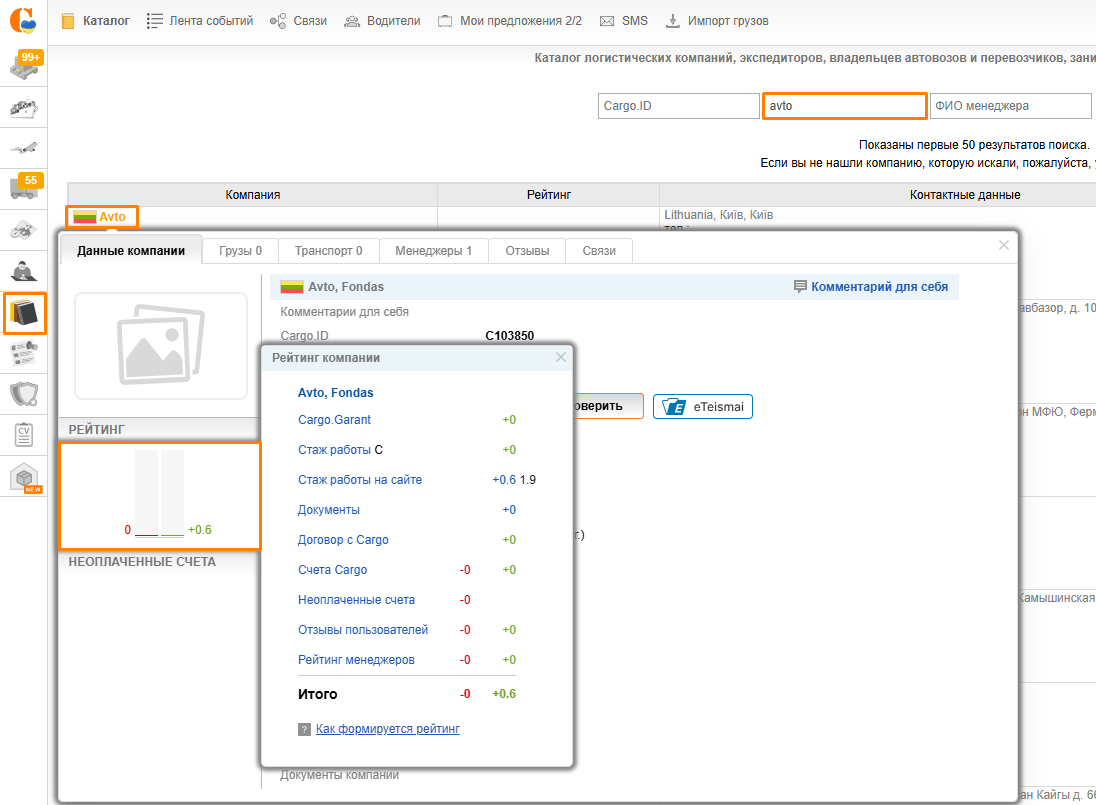This screenshot has width=1096, height=805.
Task: Open the Отзывы tab
Action: click(x=527, y=251)
